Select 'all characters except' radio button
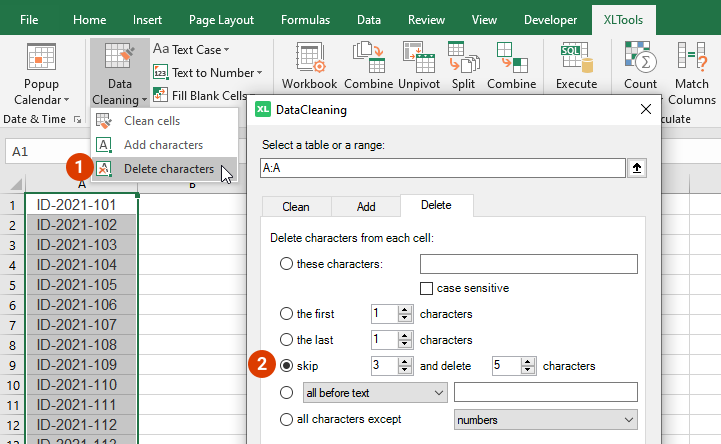Image resolution: width=721 pixels, height=444 pixels. coord(286,419)
